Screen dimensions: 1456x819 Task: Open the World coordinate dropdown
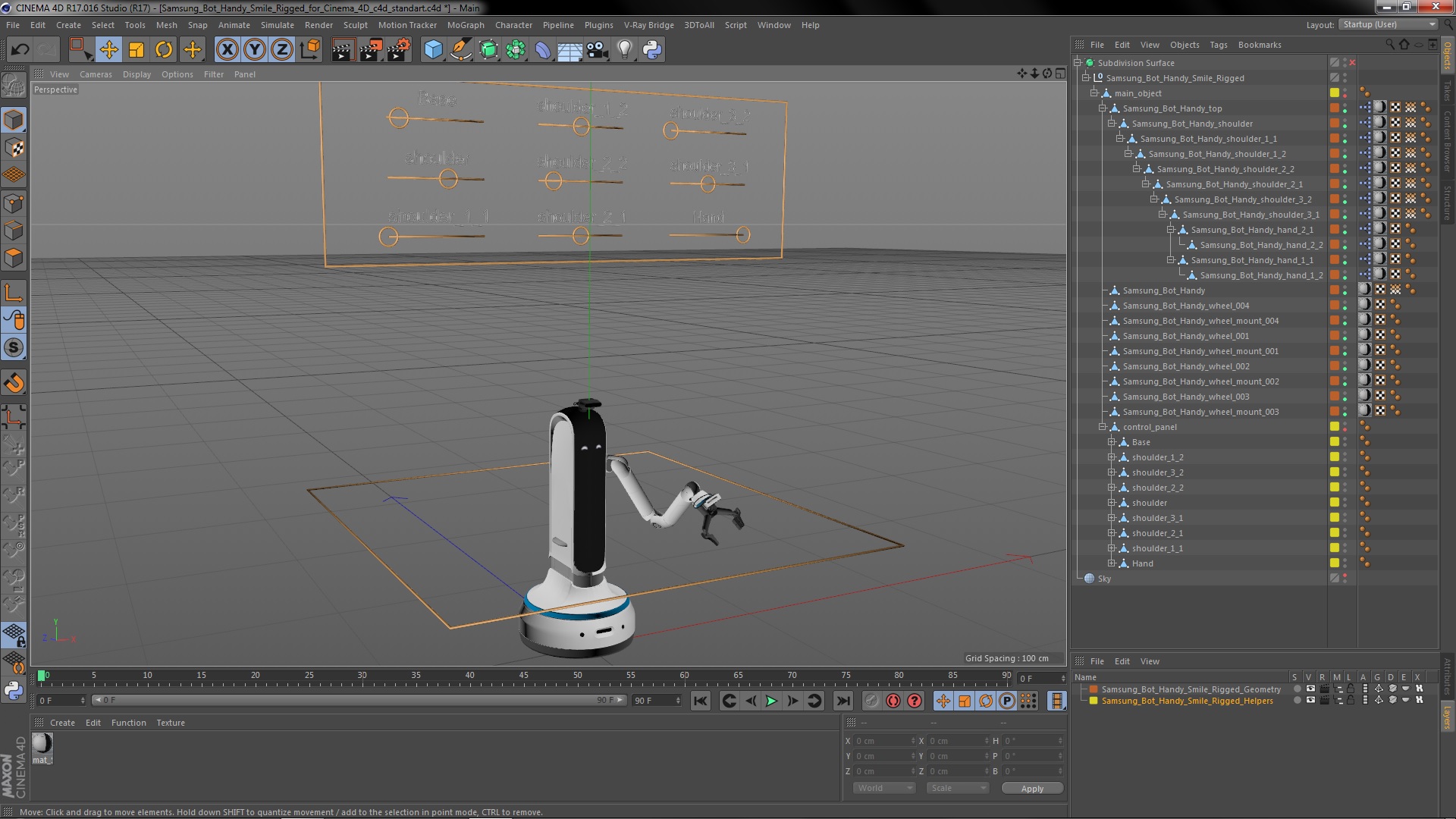coord(884,788)
